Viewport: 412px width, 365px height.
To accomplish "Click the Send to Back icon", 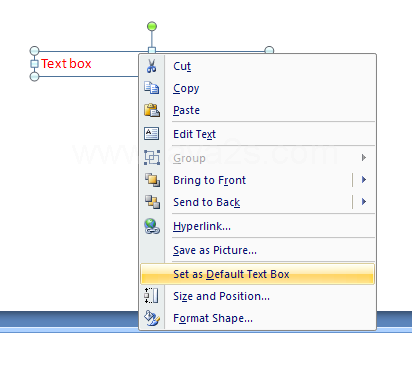I will pos(152,202).
